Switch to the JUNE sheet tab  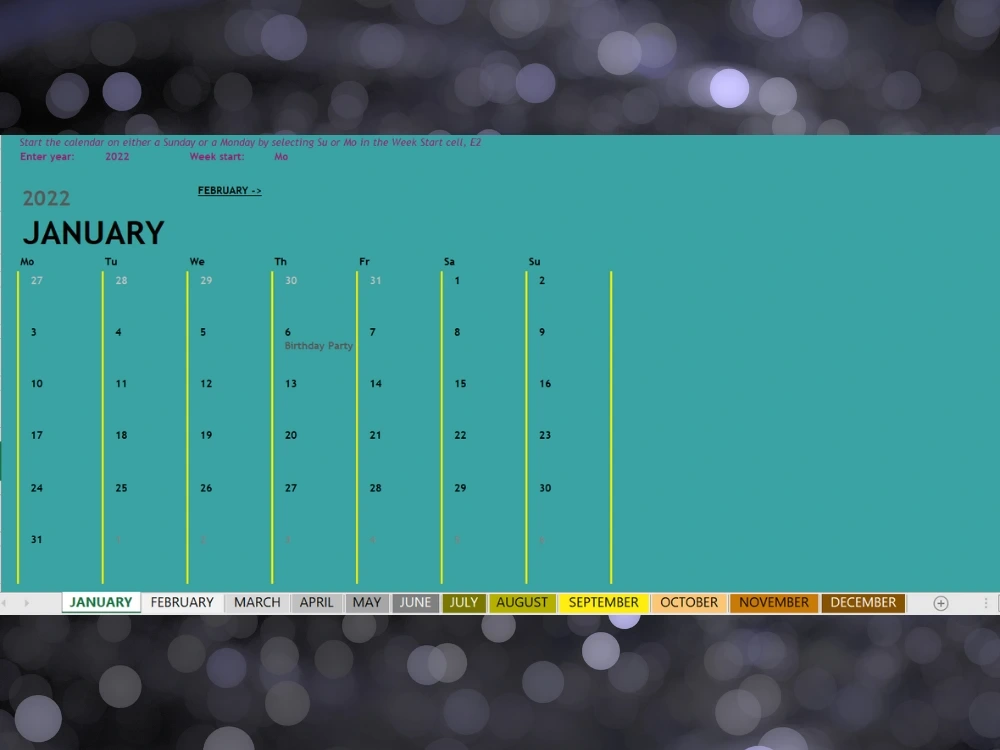[415, 603]
